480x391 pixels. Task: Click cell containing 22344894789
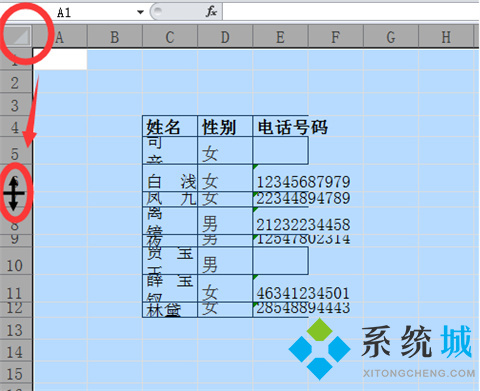[x=281, y=199]
